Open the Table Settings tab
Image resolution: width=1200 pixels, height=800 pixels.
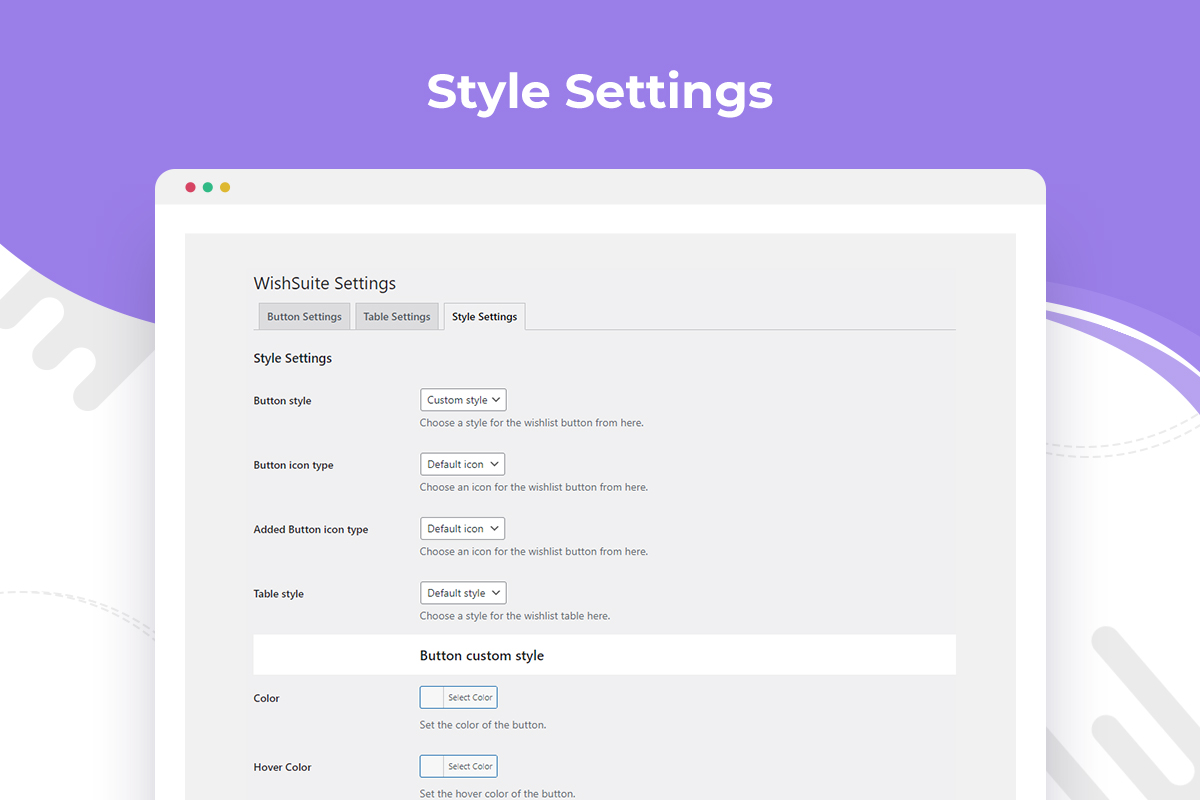coord(397,317)
